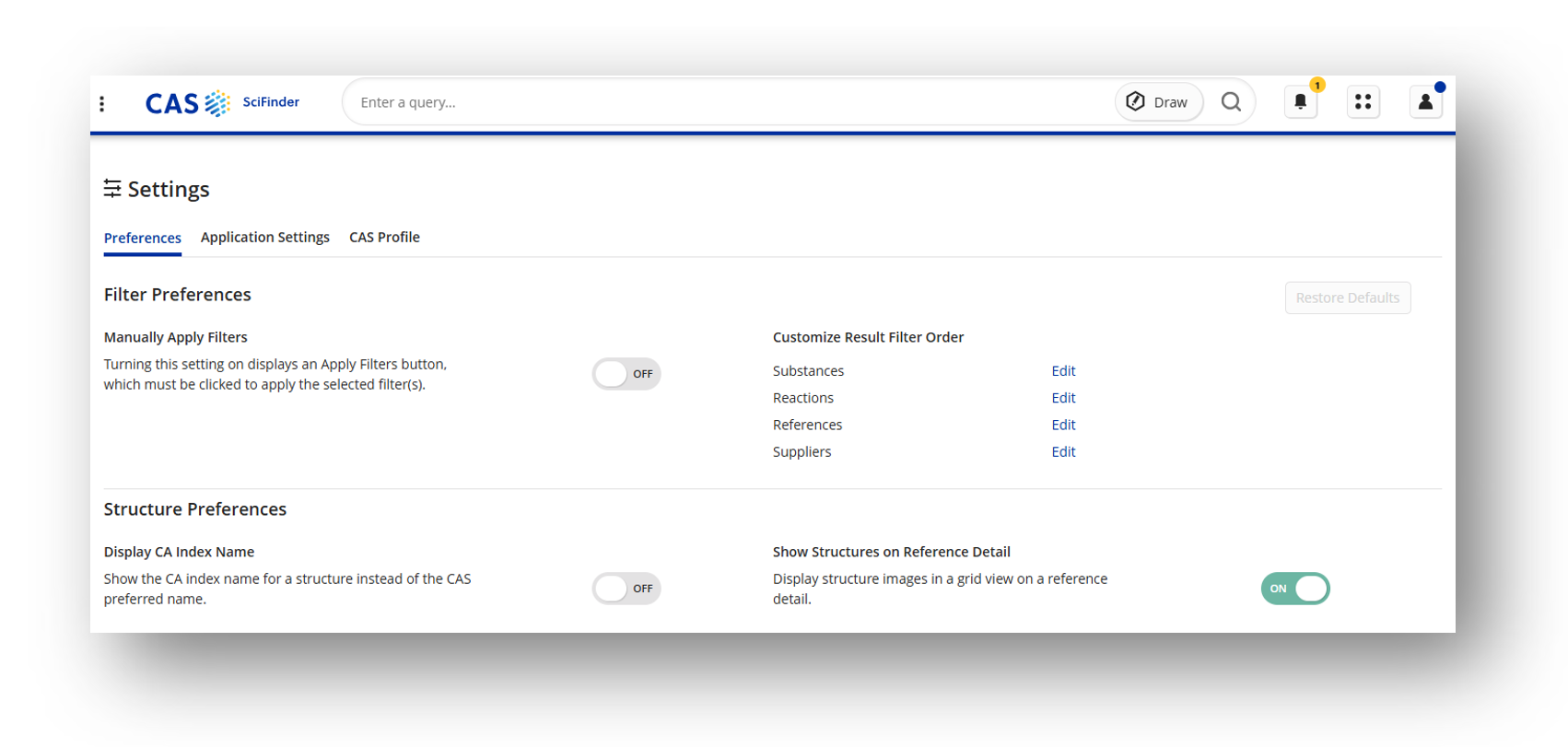
Task: Open the three-dot main menu
Action: (102, 103)
